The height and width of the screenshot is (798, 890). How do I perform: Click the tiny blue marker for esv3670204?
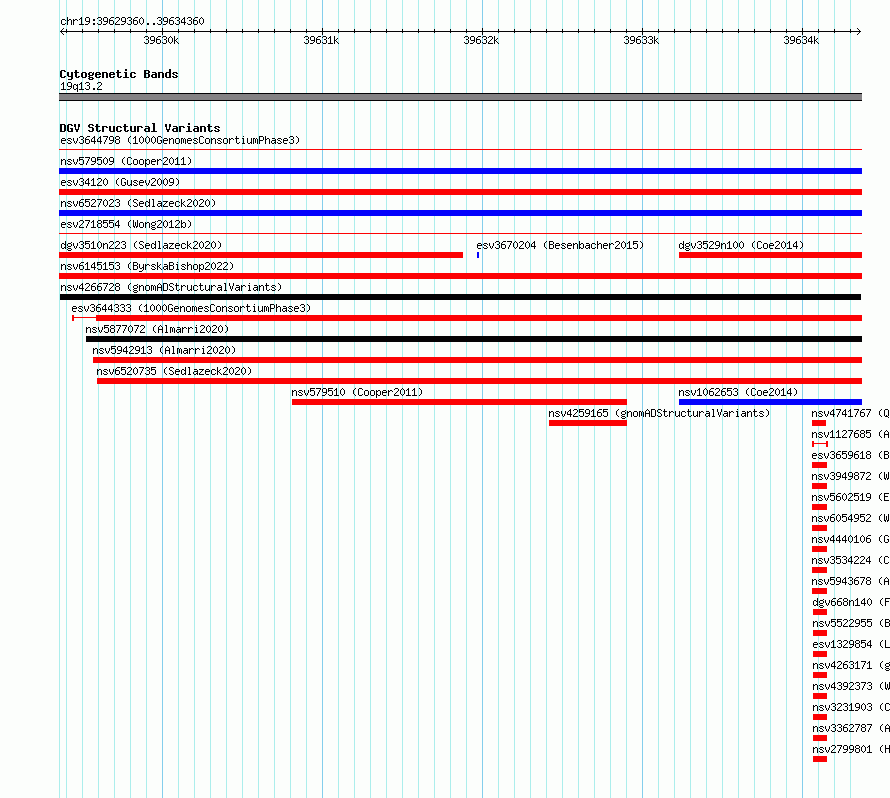pyautogui.click(x=478, y=255)
